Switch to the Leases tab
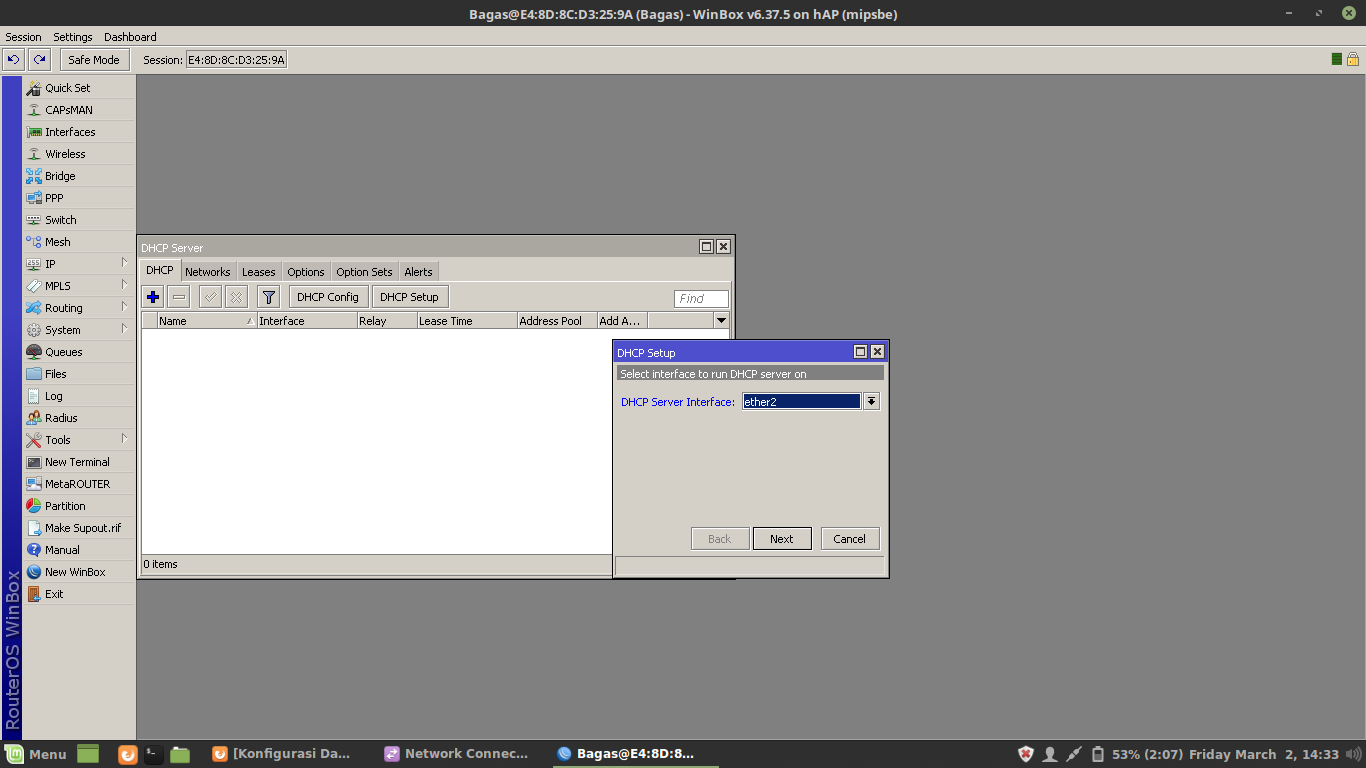Viewport: 1366px width, 768px height. point(259,272)
